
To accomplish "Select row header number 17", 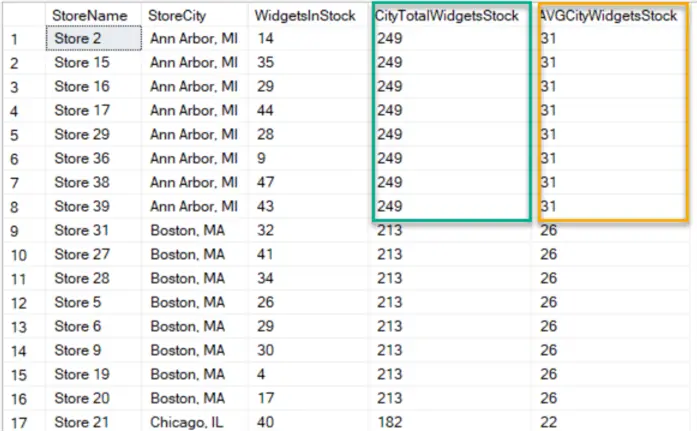I will pos(24,422).
